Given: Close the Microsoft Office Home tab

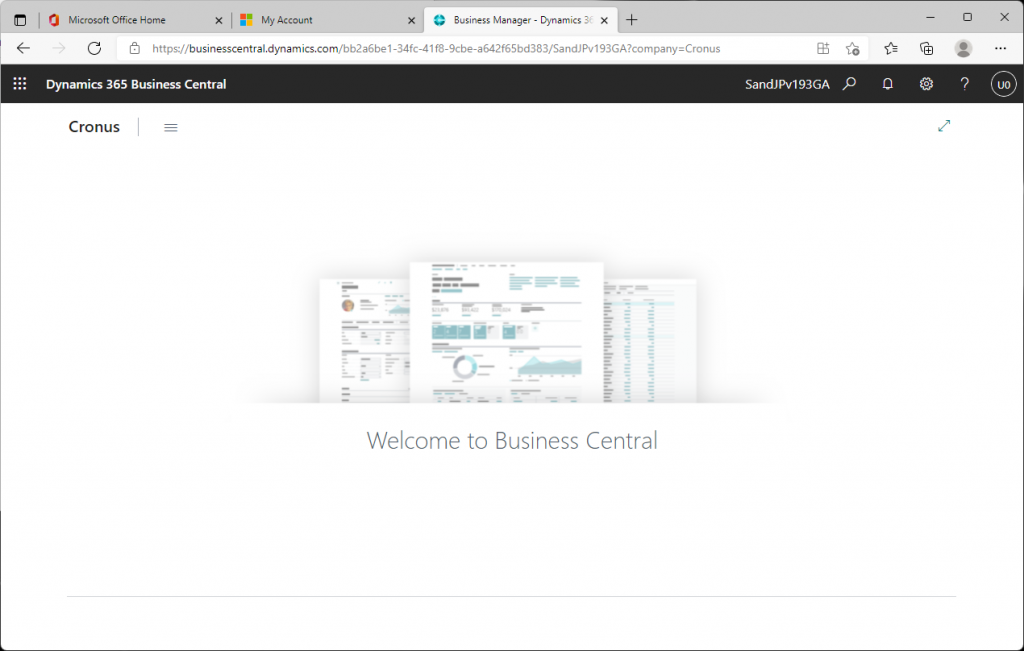Looking at the screenshot, I should [x=219, y=20].
